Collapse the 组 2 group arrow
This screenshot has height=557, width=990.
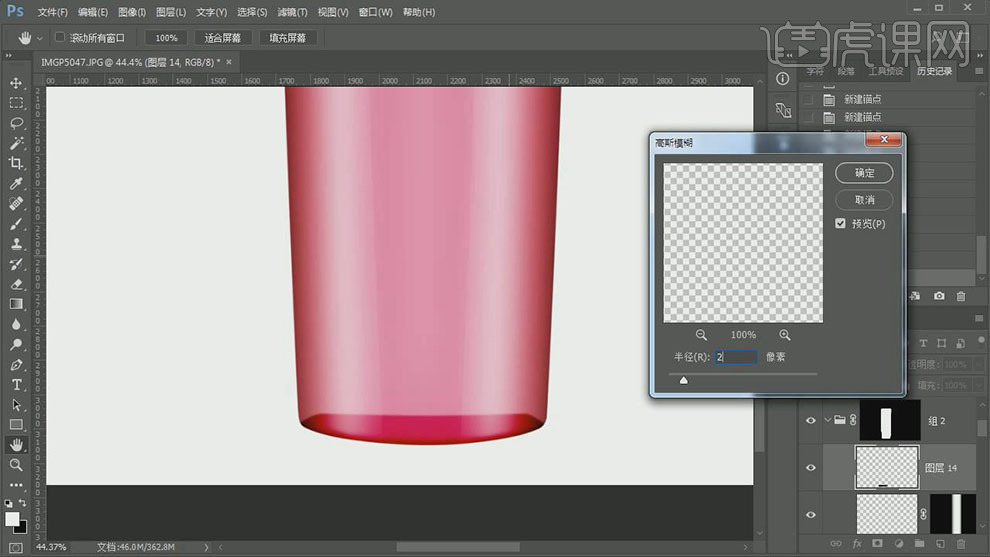[x=828, y=421]
